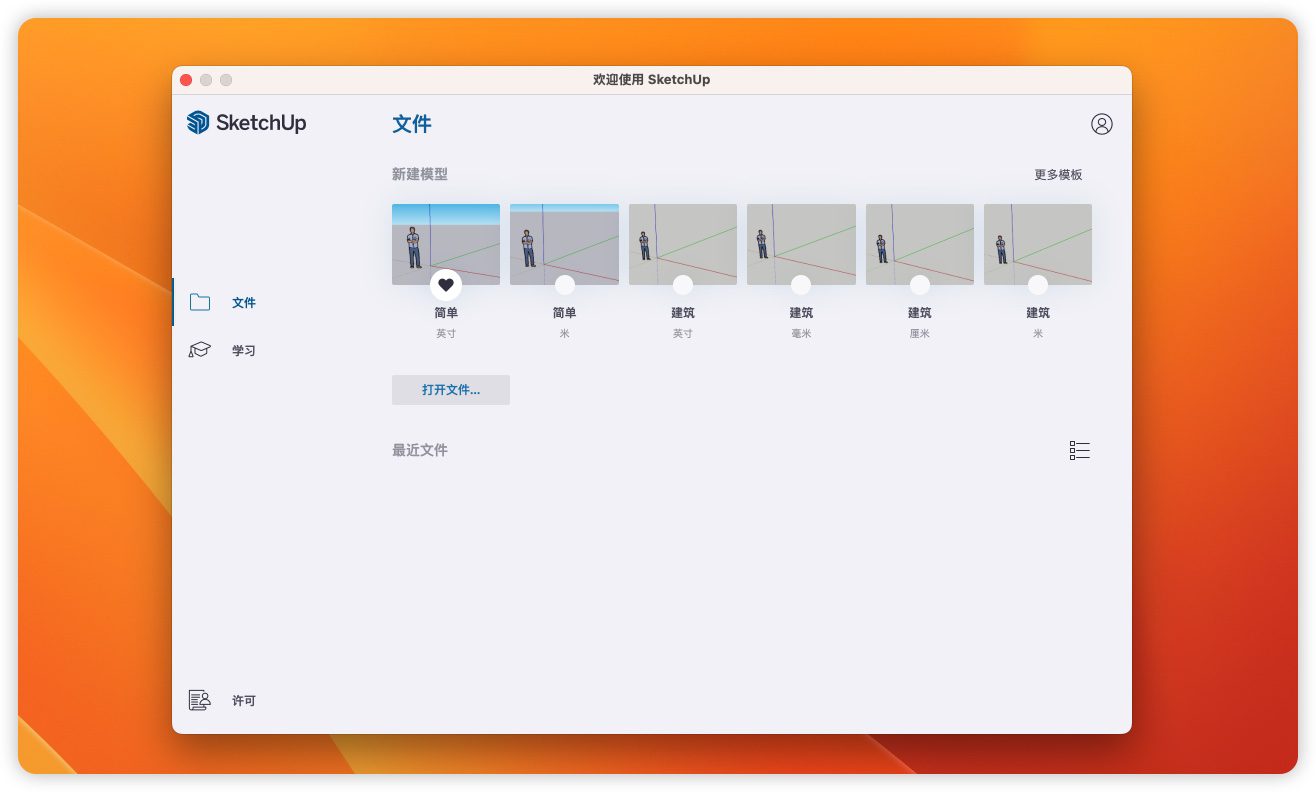Mark 建筑 英寸 template as favorite
1316x792 pixels.
(683, 285)
